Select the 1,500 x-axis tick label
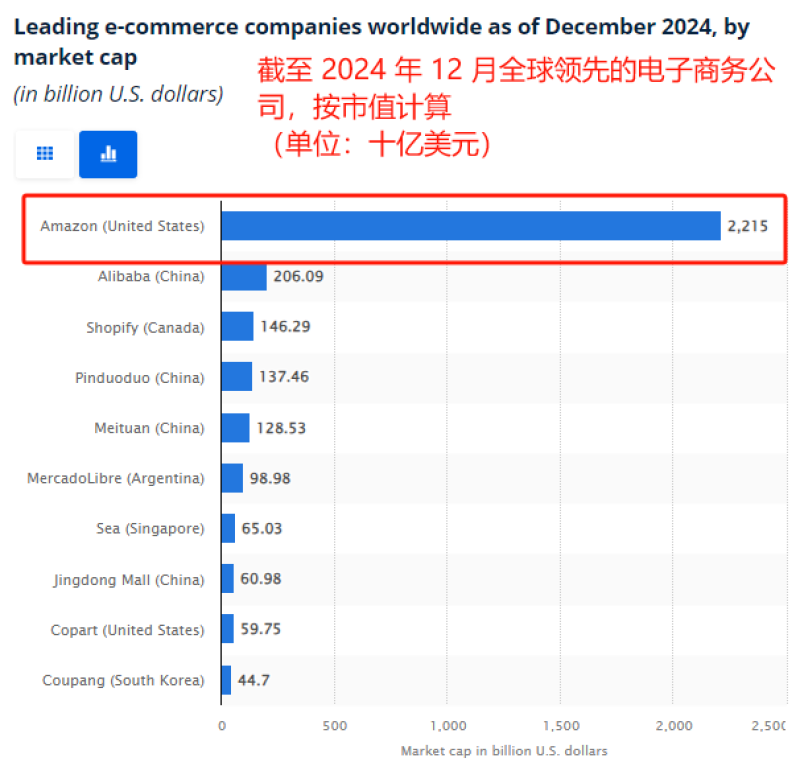This screenshot has height=762, width=800. point(561,726)
